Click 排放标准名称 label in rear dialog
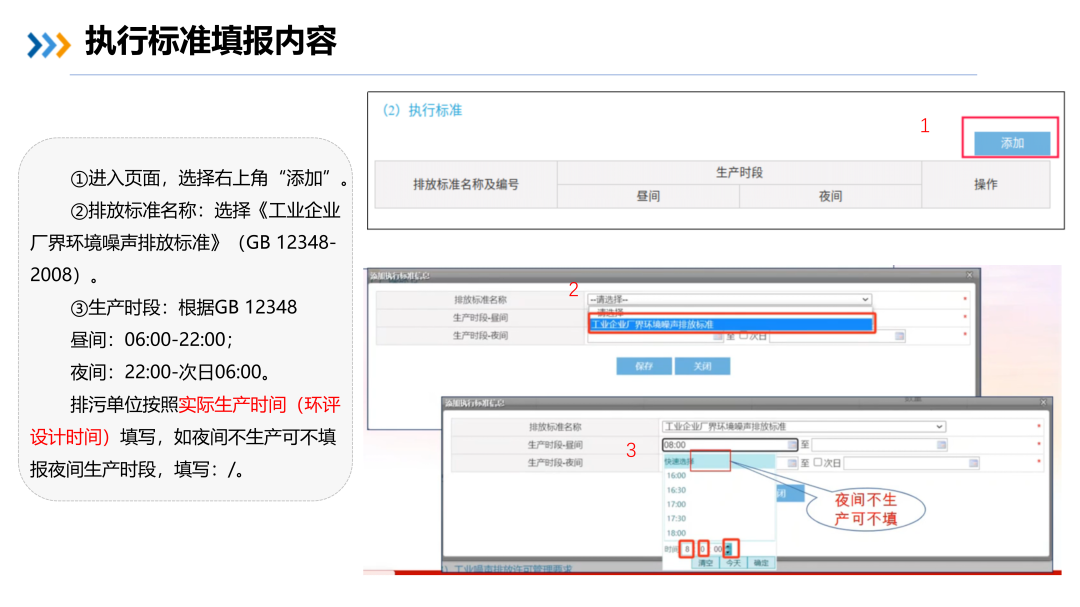Viewport: 1080px width, 607px height. tap(480, 300)
